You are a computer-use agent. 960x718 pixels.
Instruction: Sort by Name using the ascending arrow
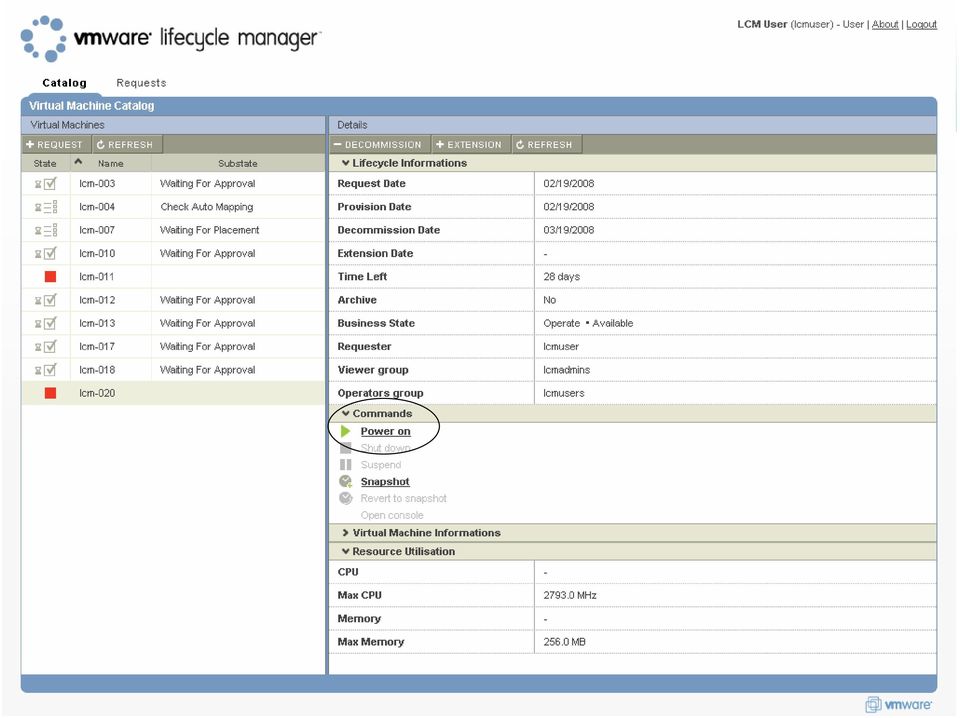pyautogui.click(x=78, y=162)
